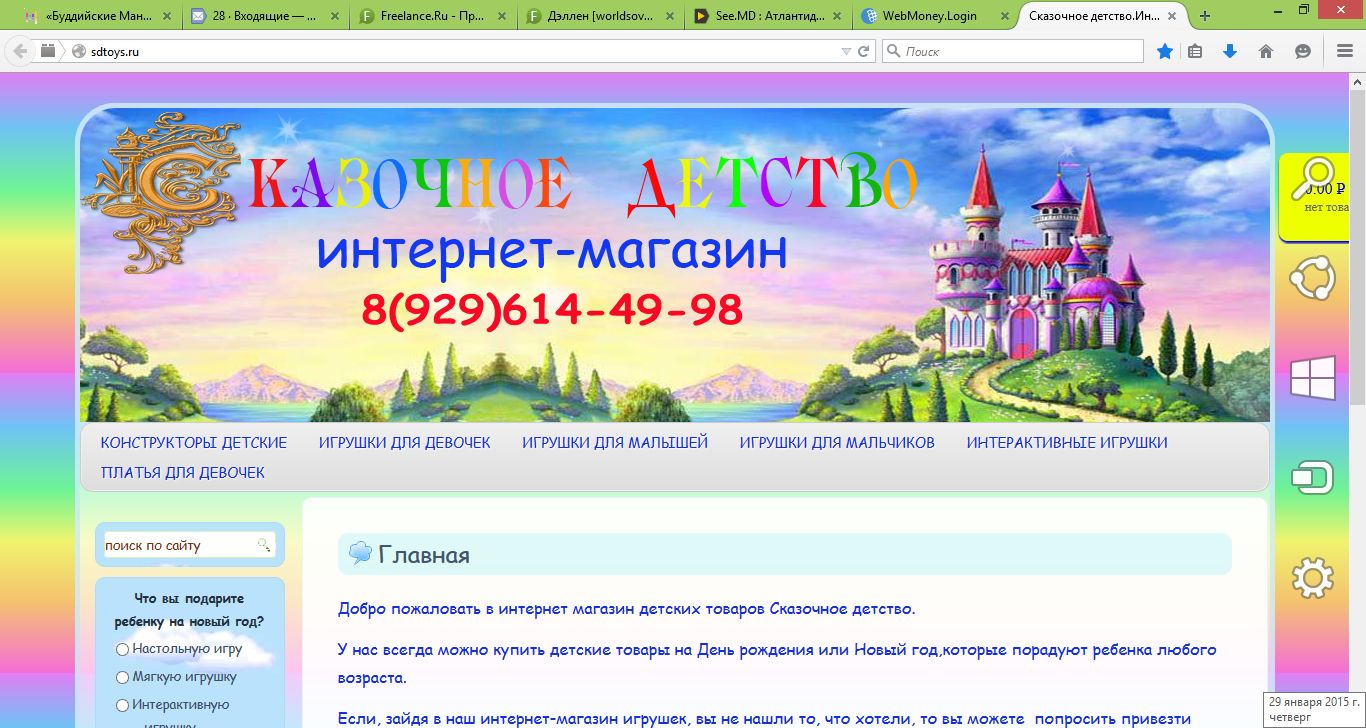The height and width of the screenshot is (728, 1366).
Task: Open ИГРУШКИ ДЛЯ МАЛЬЧИКОВ category
Action: (837, 442)
